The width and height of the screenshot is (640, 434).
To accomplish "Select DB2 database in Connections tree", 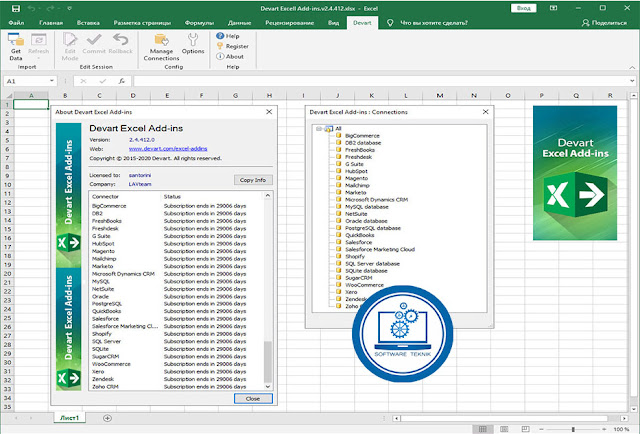I will 363,143.
